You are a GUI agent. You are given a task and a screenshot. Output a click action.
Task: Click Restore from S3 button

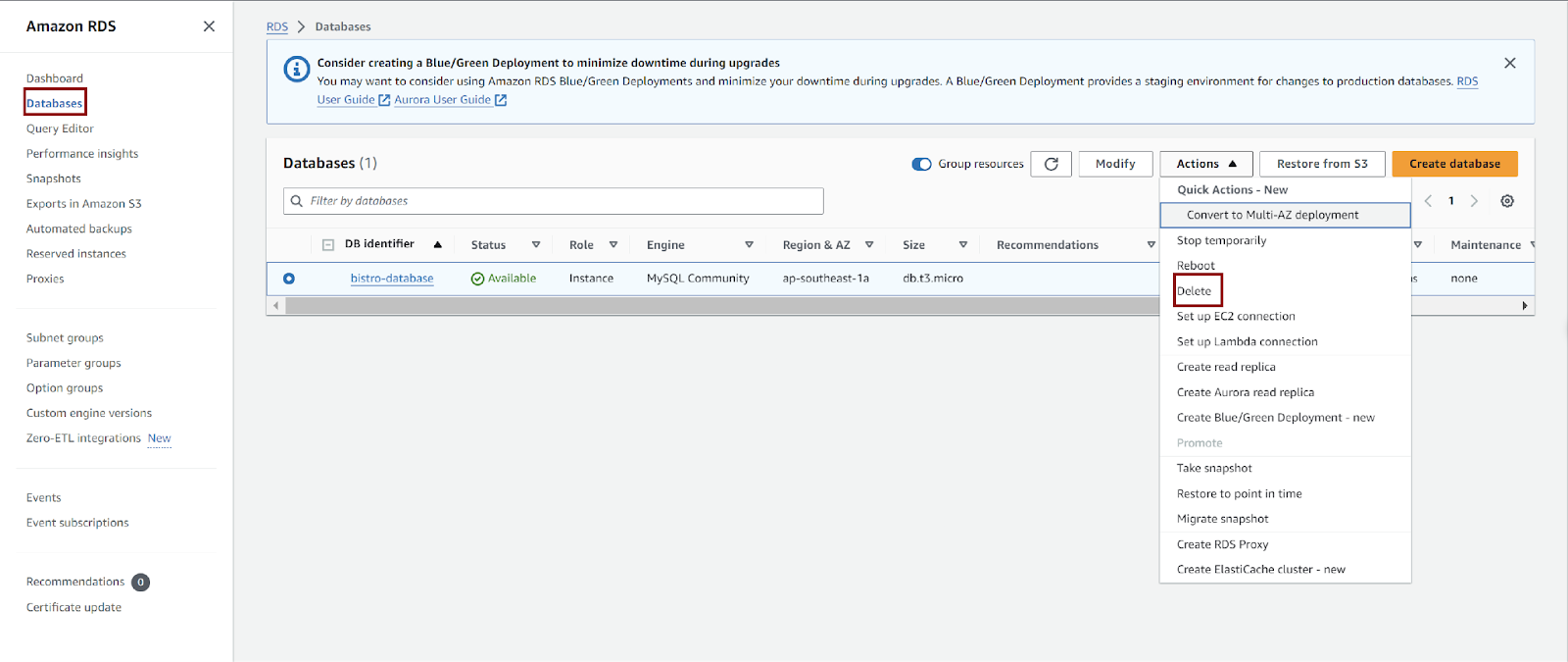[x=1322, y=164]
